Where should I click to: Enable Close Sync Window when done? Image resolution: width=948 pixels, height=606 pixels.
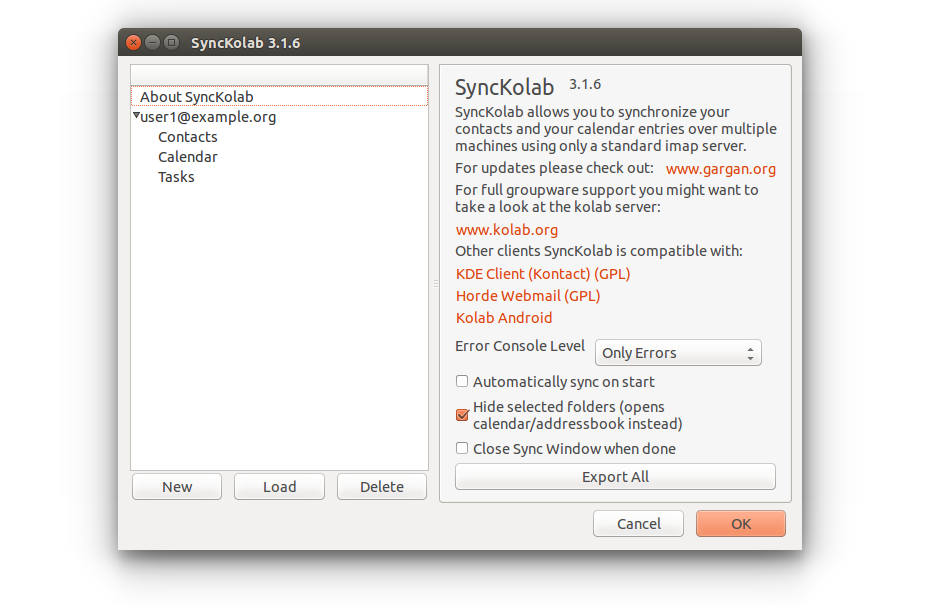click(462, 449)
